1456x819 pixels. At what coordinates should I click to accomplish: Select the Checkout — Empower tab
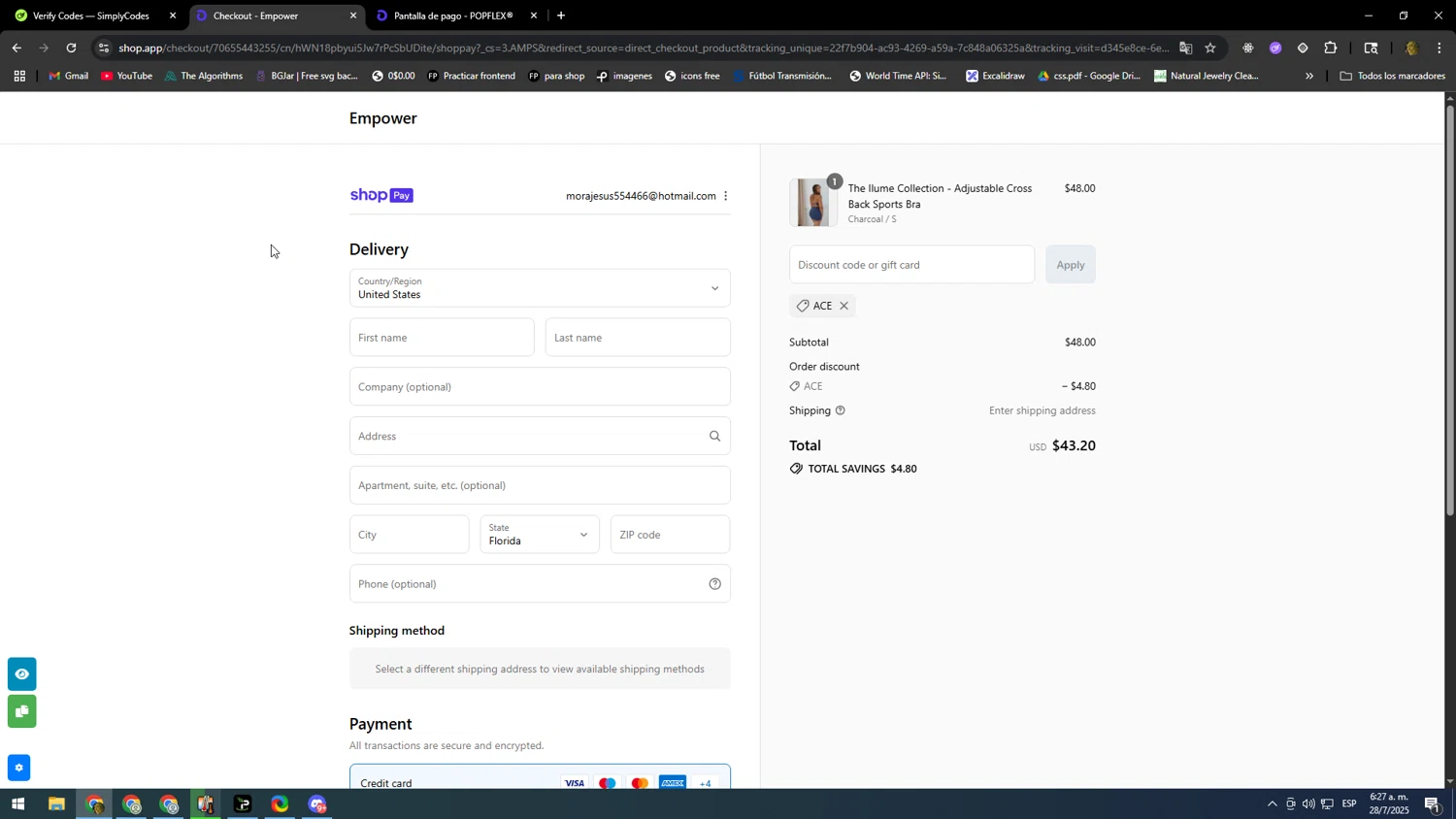(x=276, y=16)
